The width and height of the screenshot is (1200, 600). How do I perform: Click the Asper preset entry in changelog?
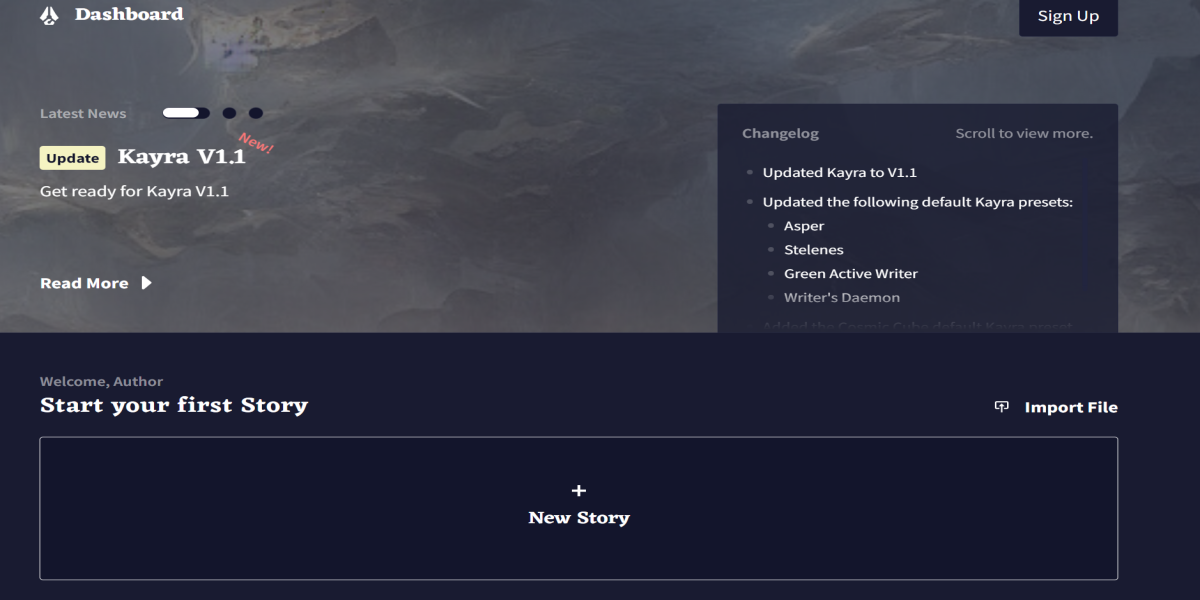point(804,226)
